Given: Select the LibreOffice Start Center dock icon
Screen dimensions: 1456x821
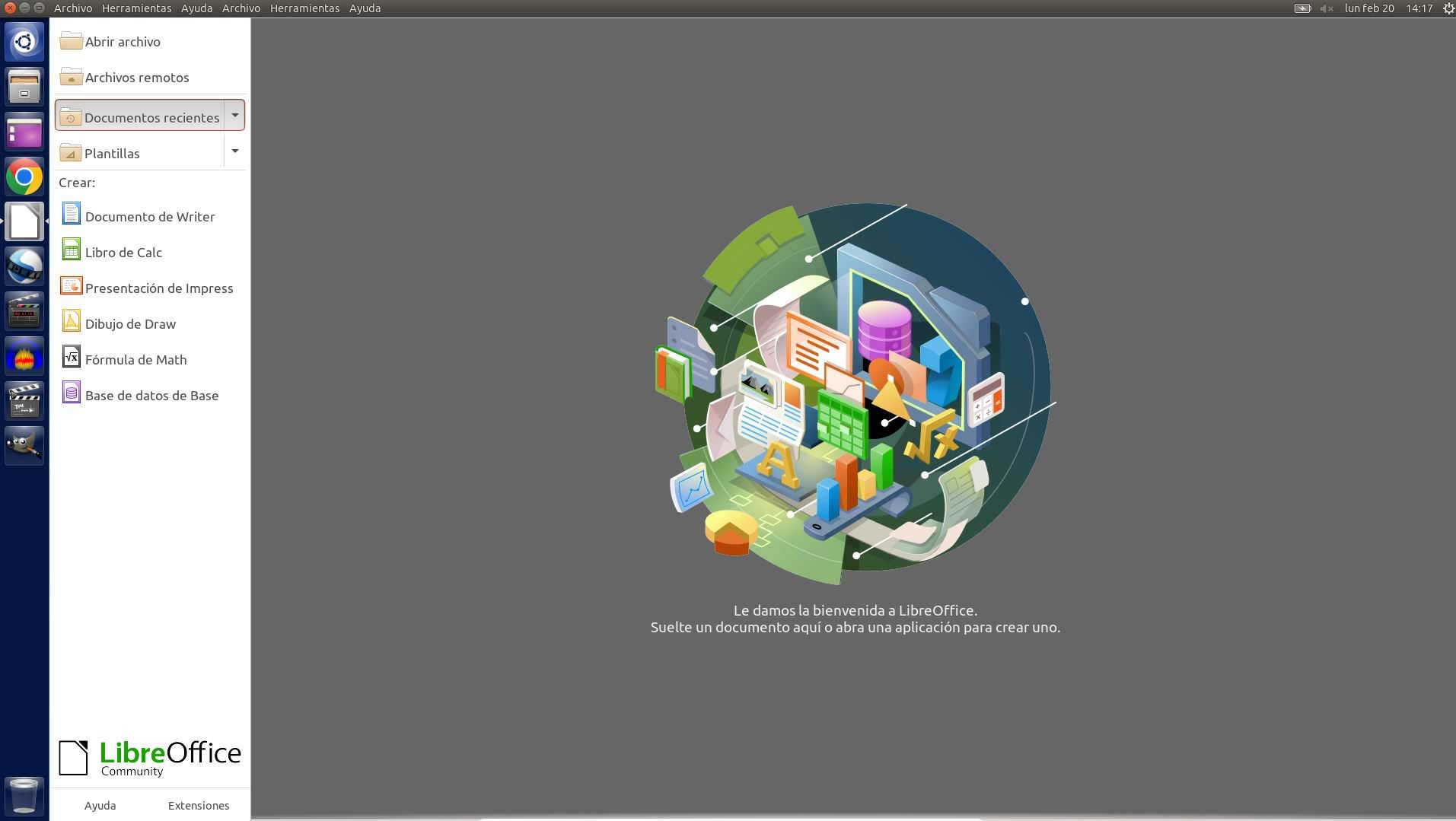Looking at the screenshot, I should click(24, 221).
